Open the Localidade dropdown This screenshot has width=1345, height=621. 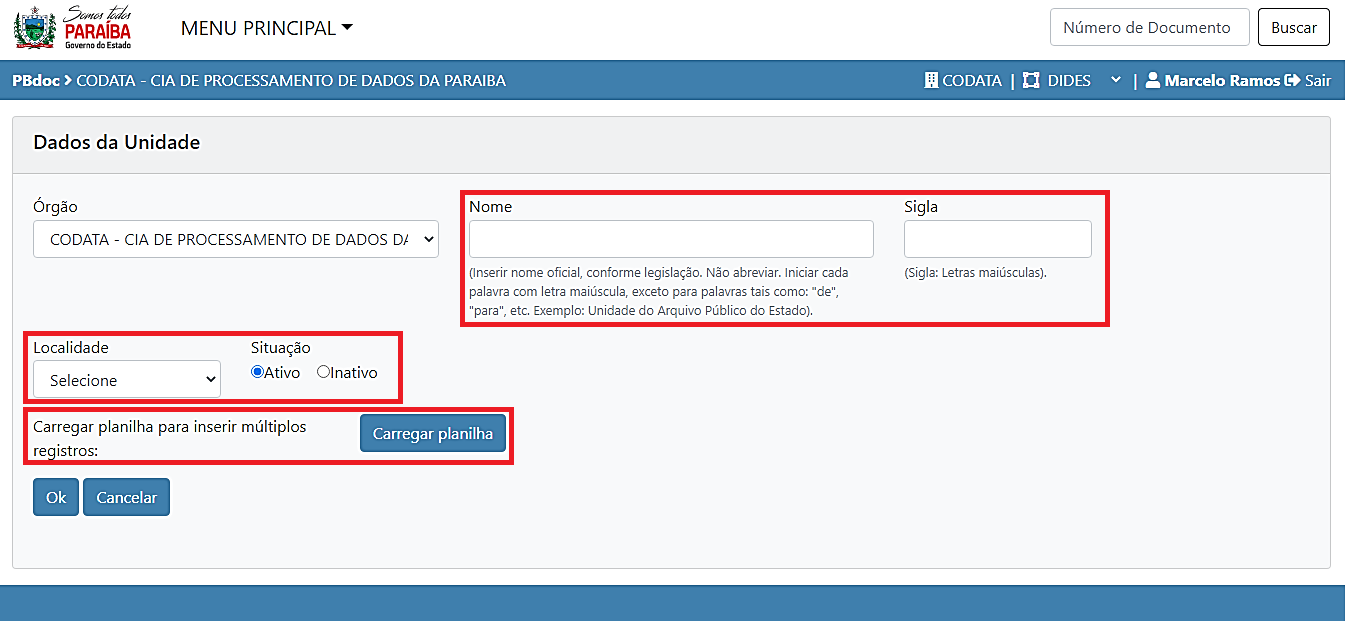[127, 380]
